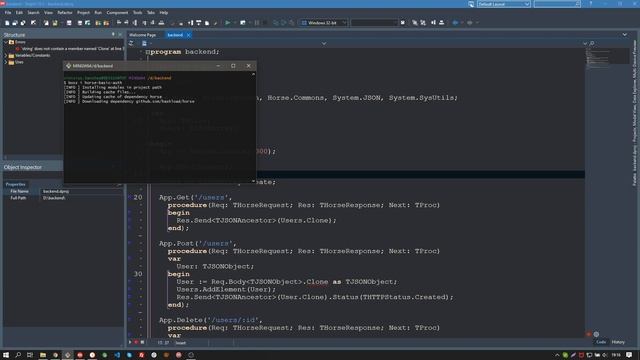Click the help question mark icon
Viewport: 640px width, 360px height.
point(591,4)
